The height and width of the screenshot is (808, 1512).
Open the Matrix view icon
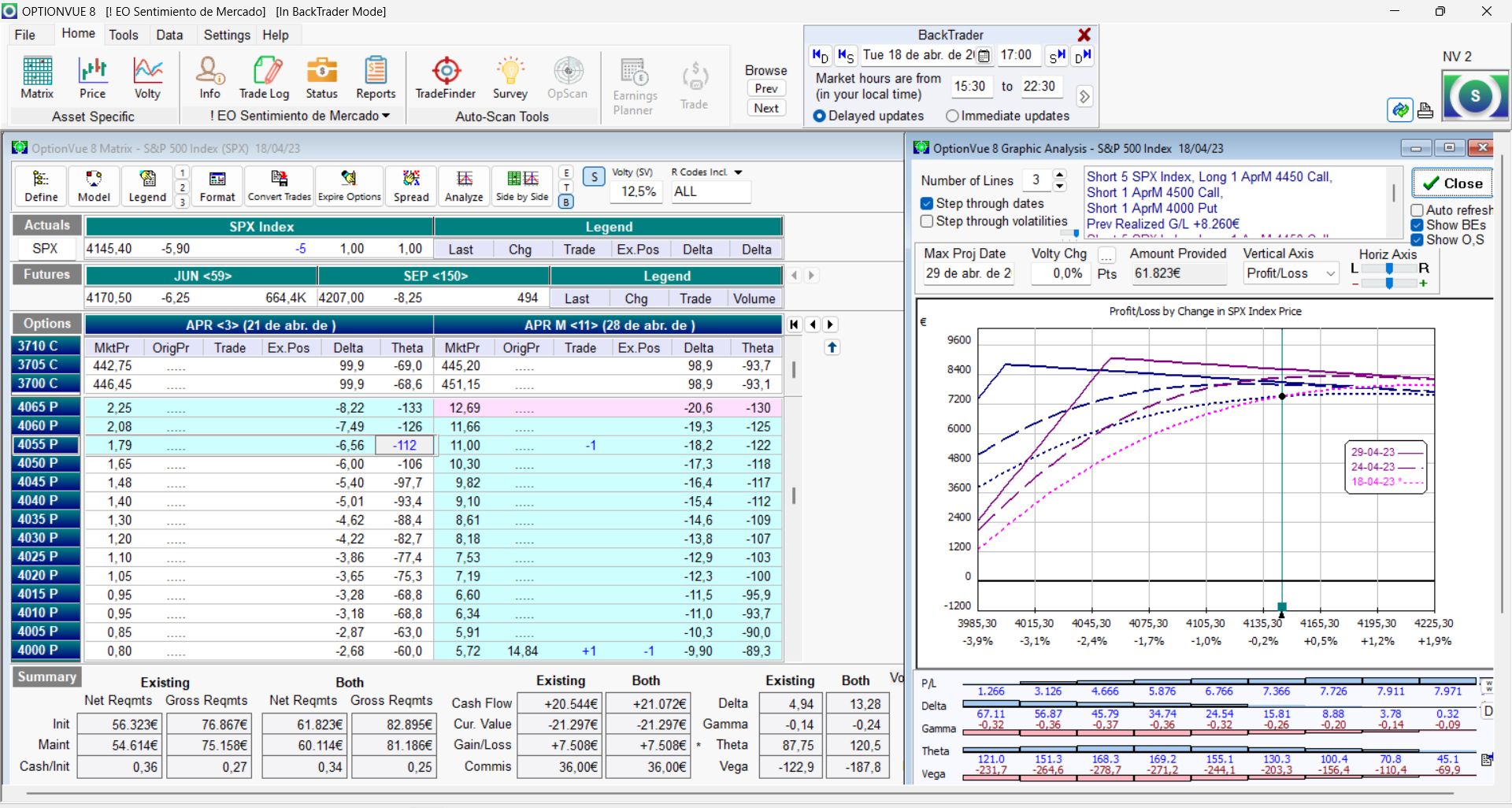pyautogui.click(x=37, y=77)
